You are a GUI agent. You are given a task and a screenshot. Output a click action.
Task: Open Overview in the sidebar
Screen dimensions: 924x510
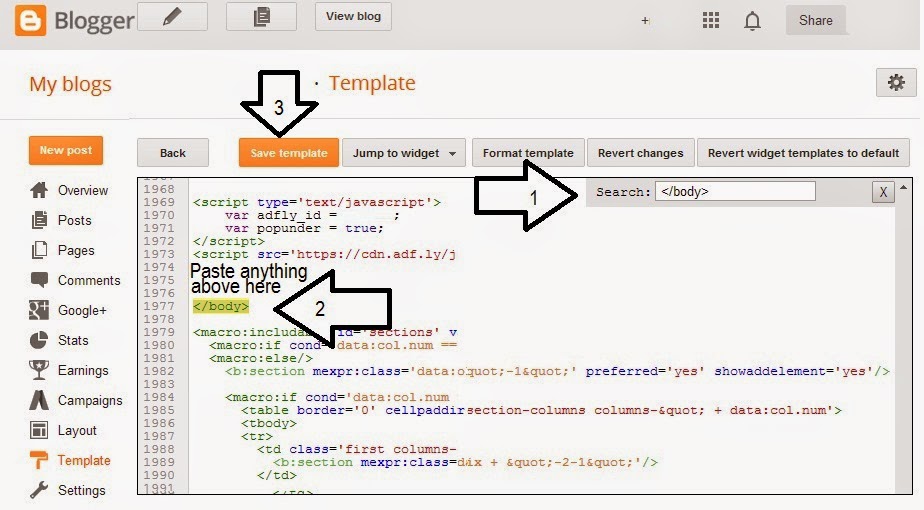(82, 190)
